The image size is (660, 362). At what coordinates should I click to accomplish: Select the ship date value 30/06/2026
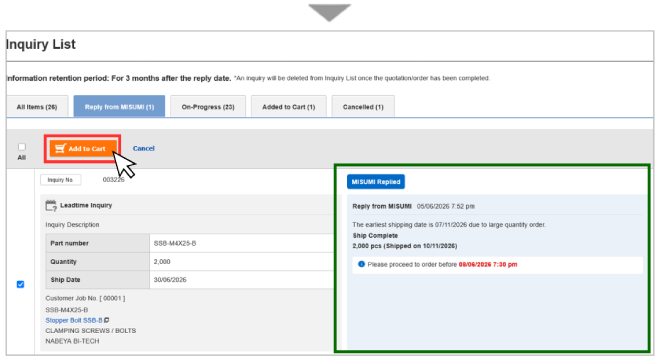coord(170,280)
